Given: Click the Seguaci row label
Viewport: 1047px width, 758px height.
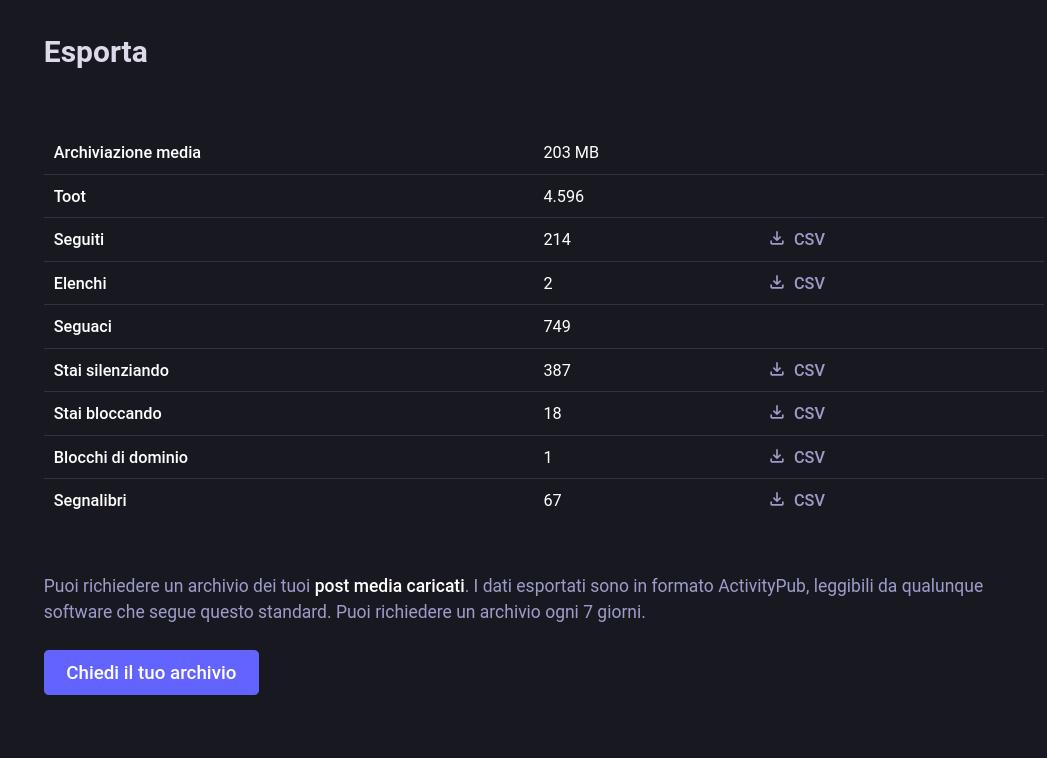Looking at the screenshot, I should [83, 327].
